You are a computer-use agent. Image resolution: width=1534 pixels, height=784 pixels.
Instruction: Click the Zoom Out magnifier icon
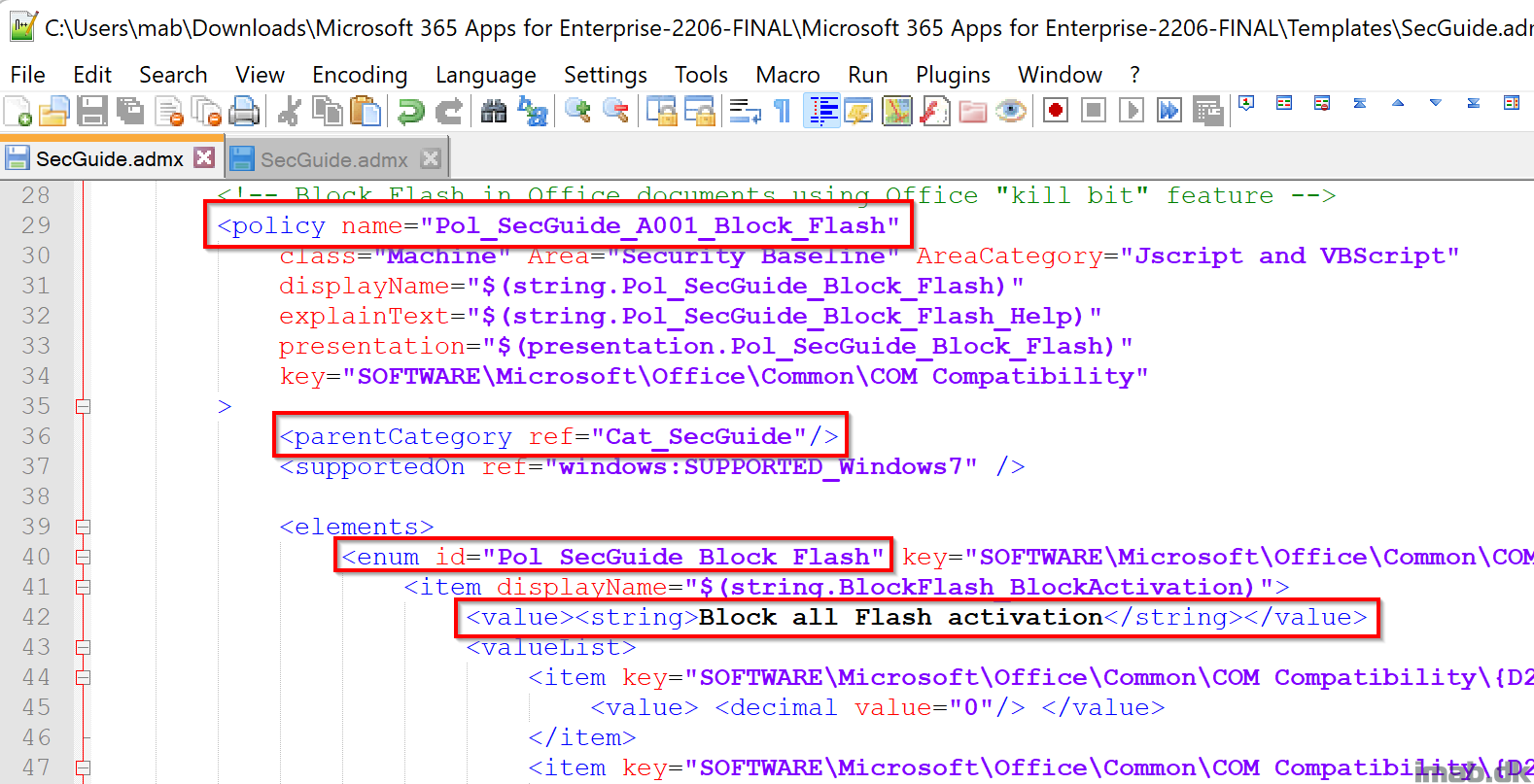click(615, 111)
